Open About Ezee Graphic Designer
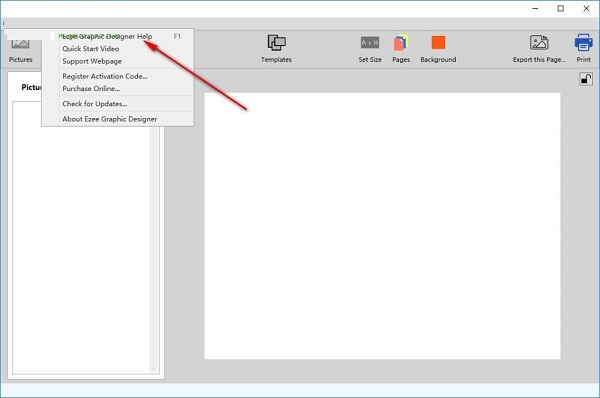The width and height of the screenshot is (600, 398). (x=117, y=119)
